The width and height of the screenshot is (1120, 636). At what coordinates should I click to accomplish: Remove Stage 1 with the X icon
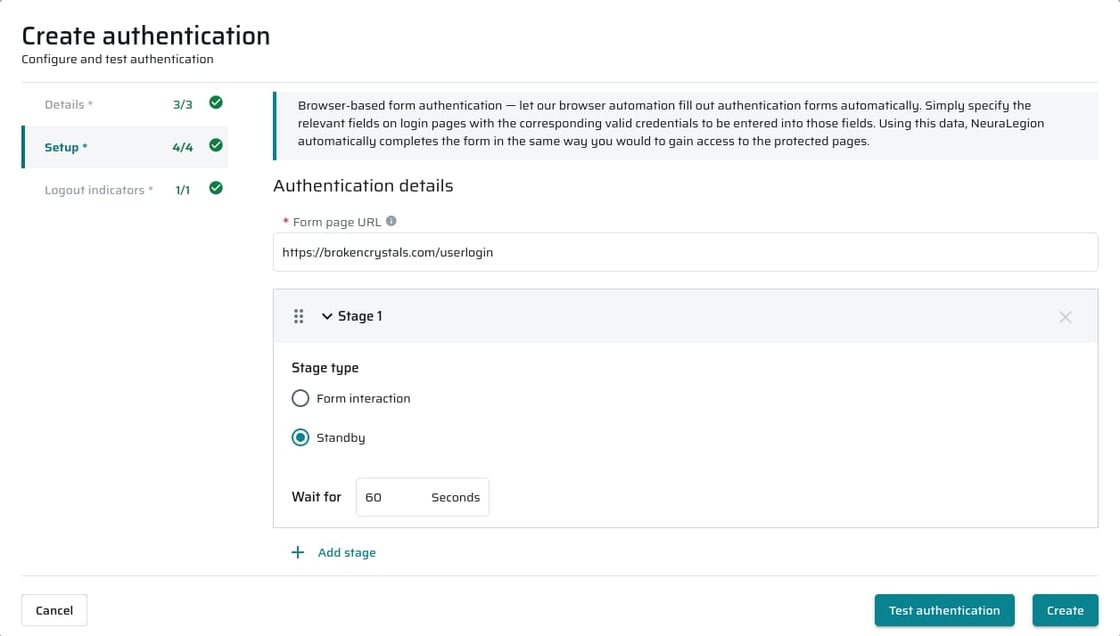click(x=1065, y=317)
